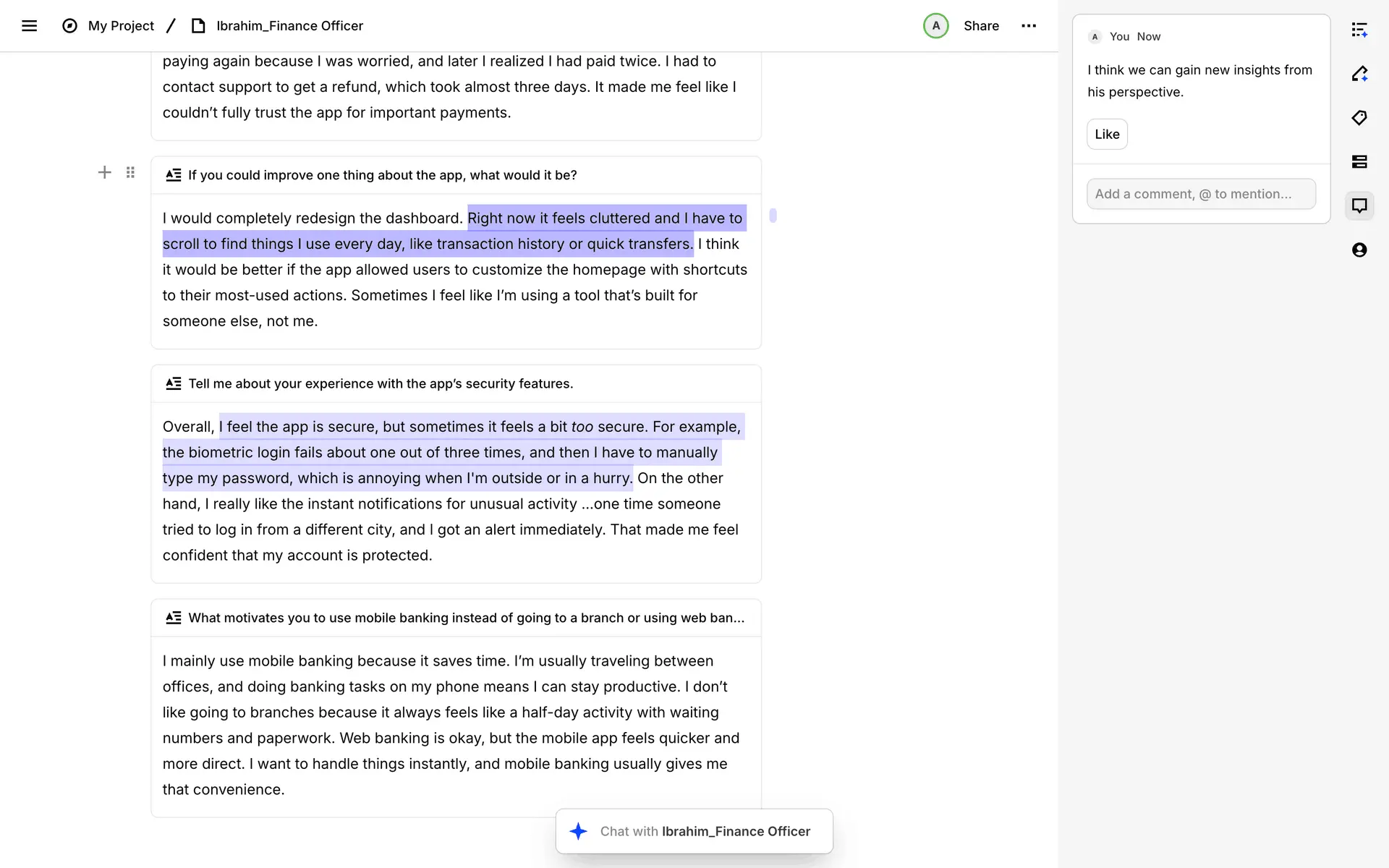This screenshot has height=868, width=1389.
Task: Open Chat with Ibrahim_Finance Officer bar
Action: point(694,831)
